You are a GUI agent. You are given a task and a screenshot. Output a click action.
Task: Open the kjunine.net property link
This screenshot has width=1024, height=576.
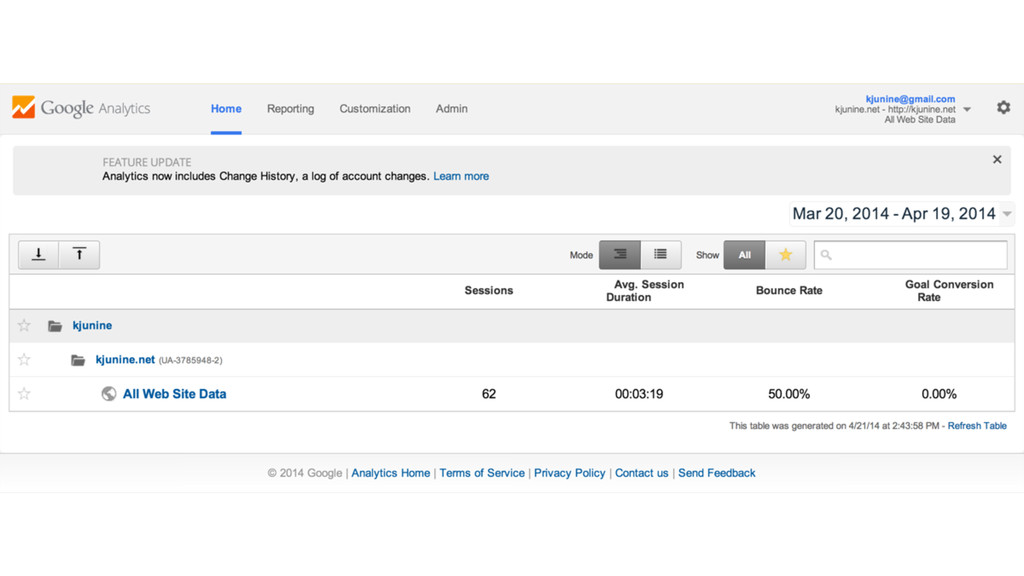(125, 359)
